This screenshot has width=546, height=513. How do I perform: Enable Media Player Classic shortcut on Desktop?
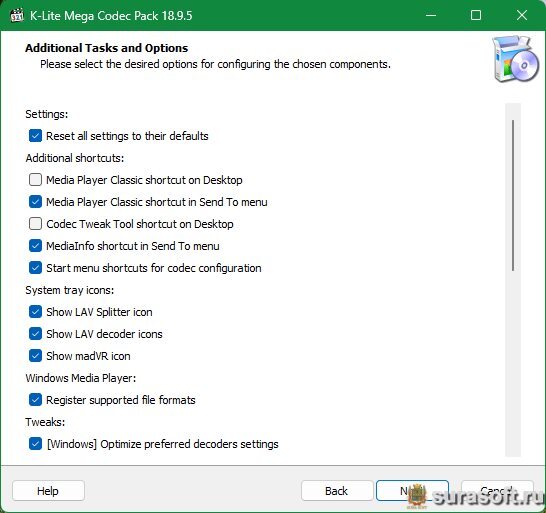[x=36, y=180]
